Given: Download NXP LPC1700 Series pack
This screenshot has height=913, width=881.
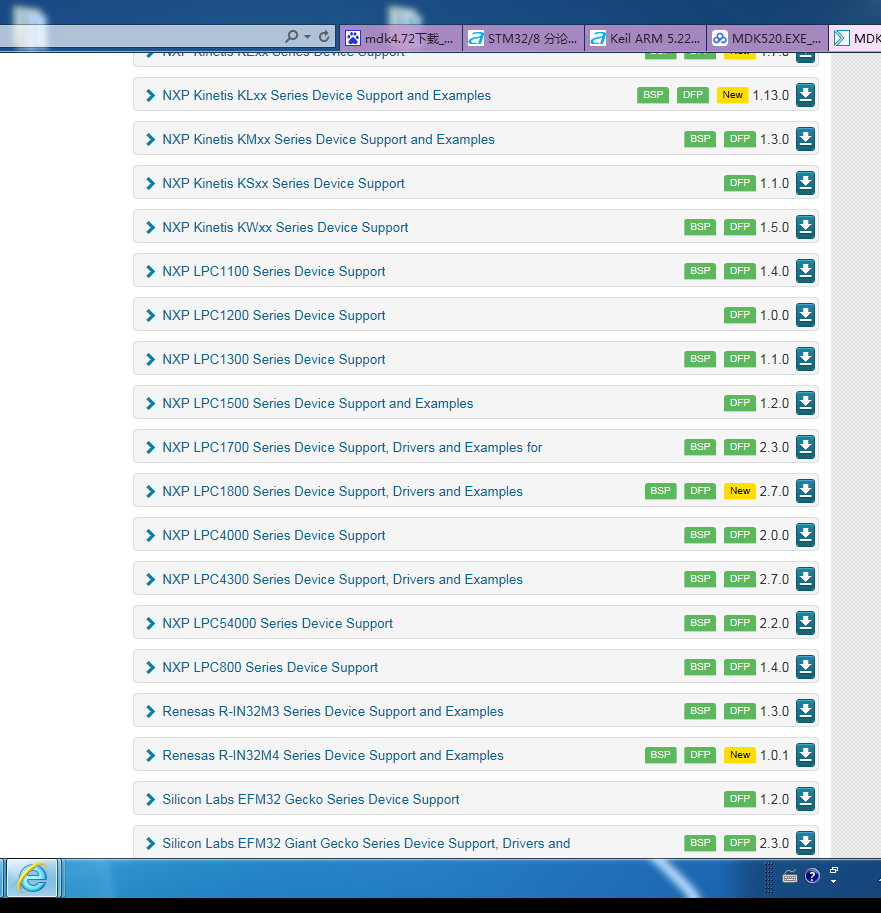Looking at the screenshot, I should (x=805, y=447).
